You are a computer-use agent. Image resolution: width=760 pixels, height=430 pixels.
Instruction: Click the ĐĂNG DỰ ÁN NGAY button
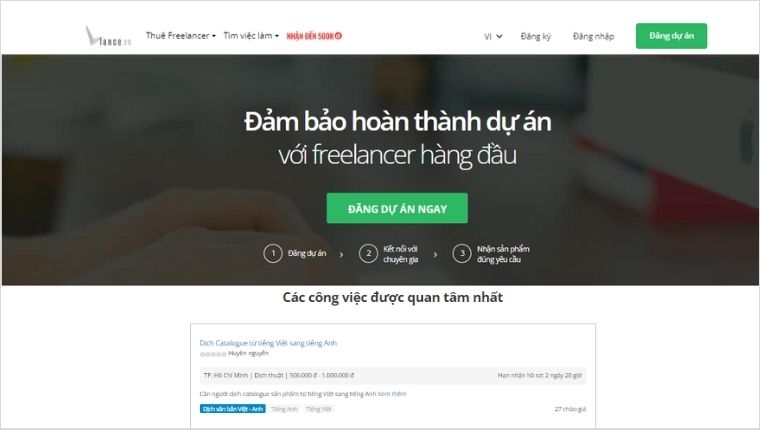point(397,208)
